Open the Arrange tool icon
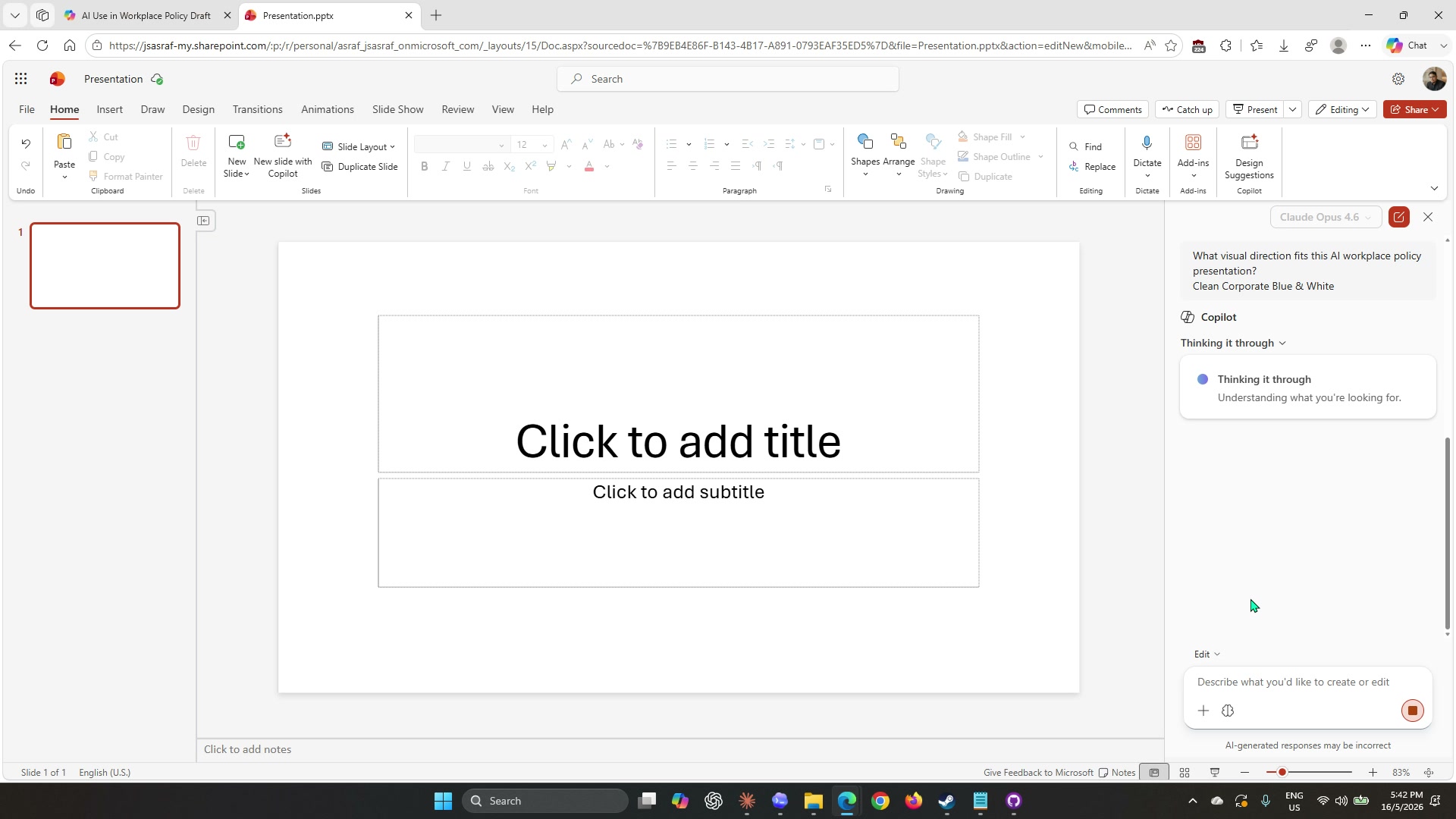Image resolution: width=1456 pixels, height=819 pixels. tap(899, 142)
